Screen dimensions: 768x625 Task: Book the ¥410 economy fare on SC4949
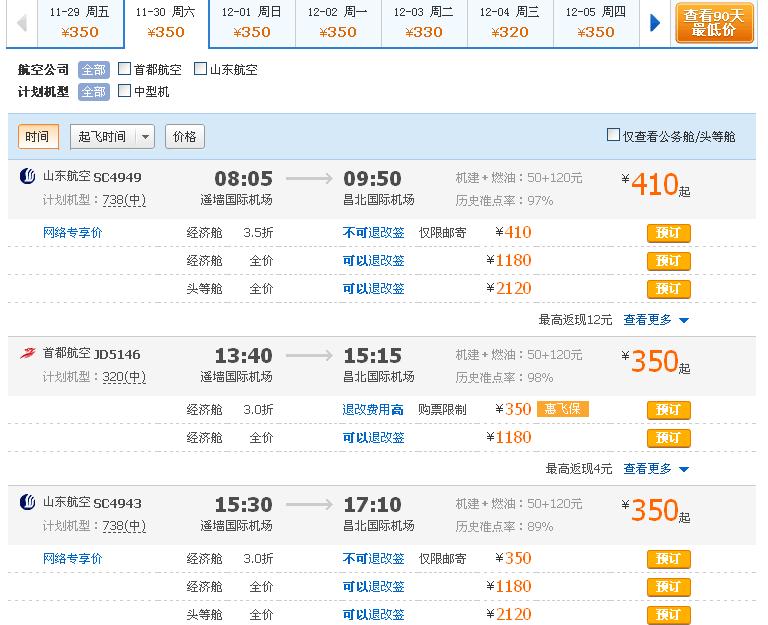(668, 233)
